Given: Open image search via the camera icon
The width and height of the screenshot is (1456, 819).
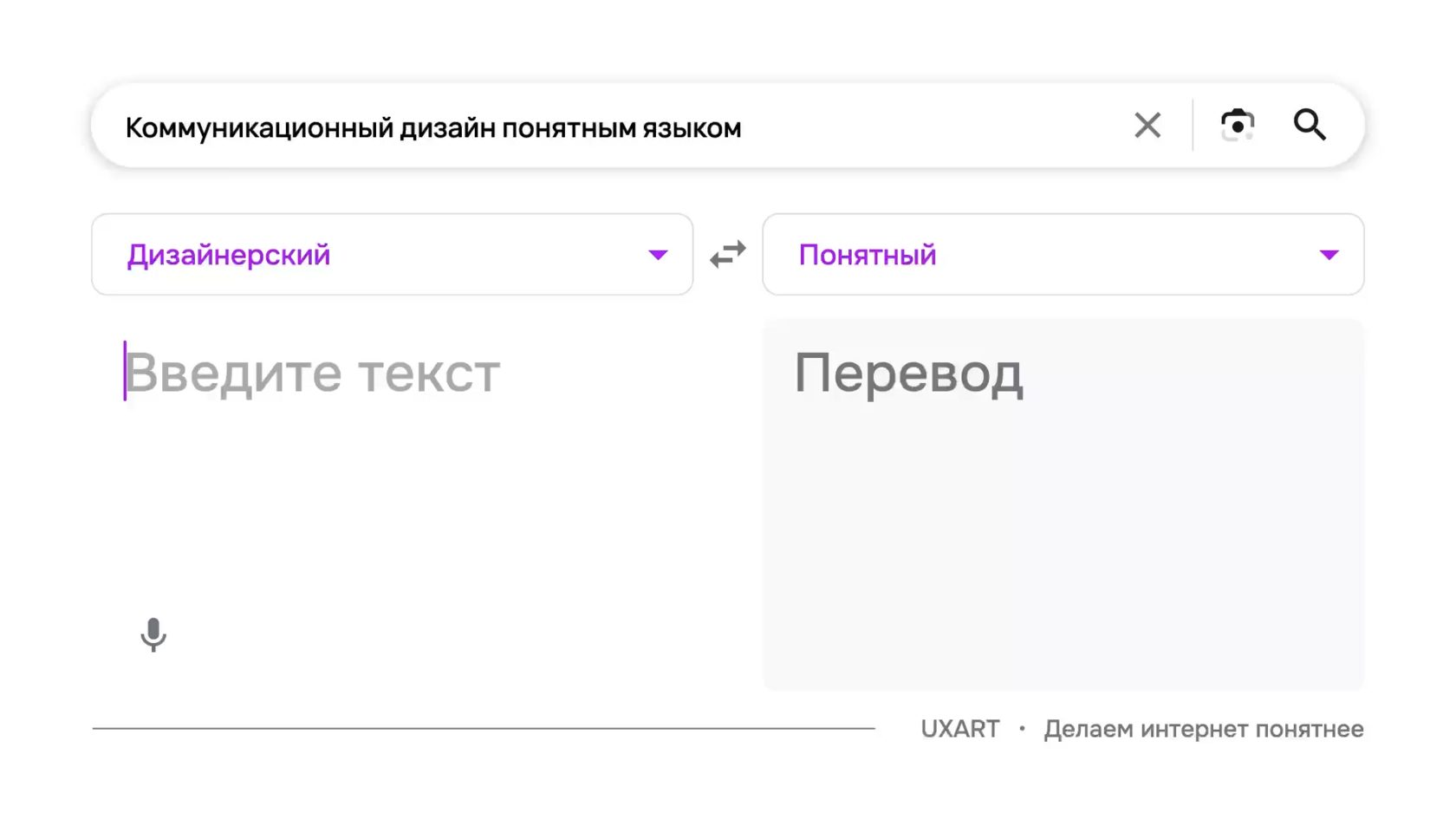Looking at the screenshot, I should coord(1237,126).
